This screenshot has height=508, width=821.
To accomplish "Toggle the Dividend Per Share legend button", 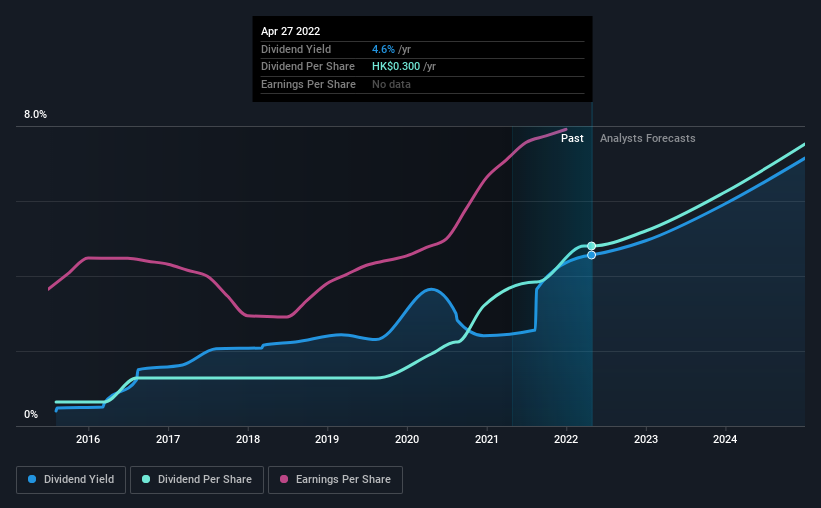I will click(x=197, y=480).
